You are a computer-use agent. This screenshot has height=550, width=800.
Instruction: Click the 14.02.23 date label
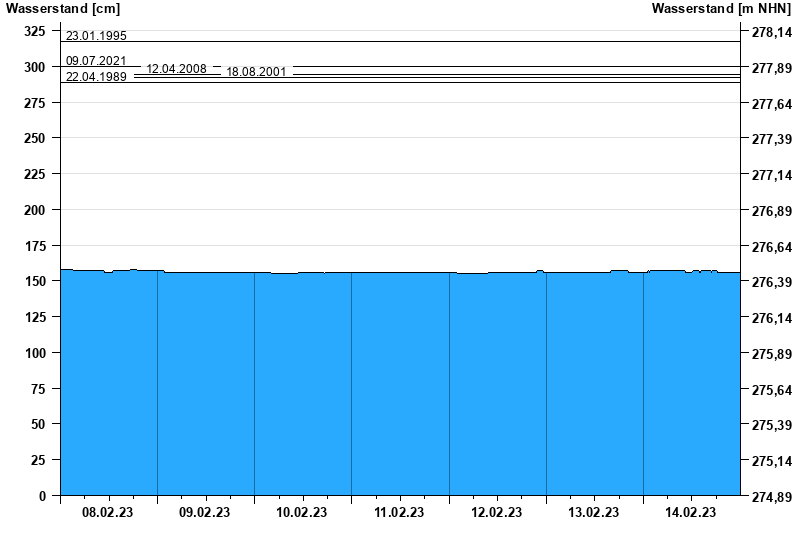tap(691, 513)
